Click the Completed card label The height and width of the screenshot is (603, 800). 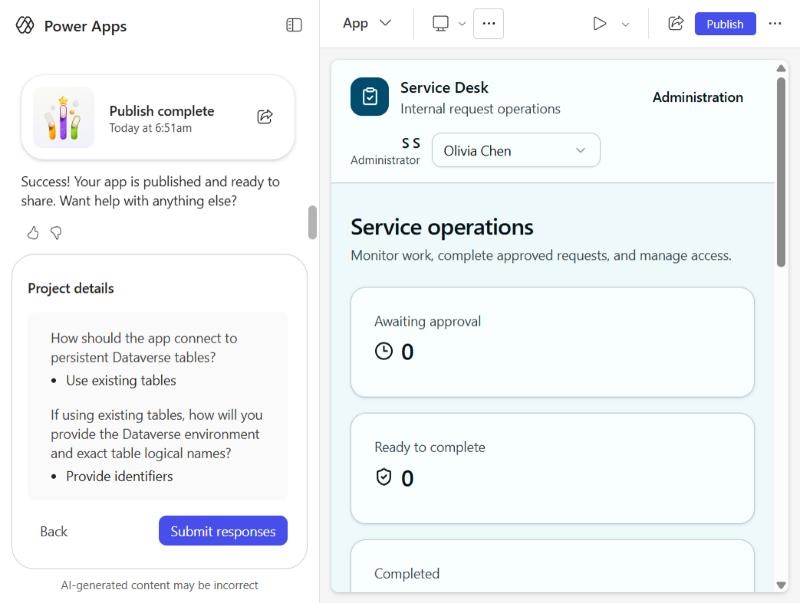tap(407, 573)
